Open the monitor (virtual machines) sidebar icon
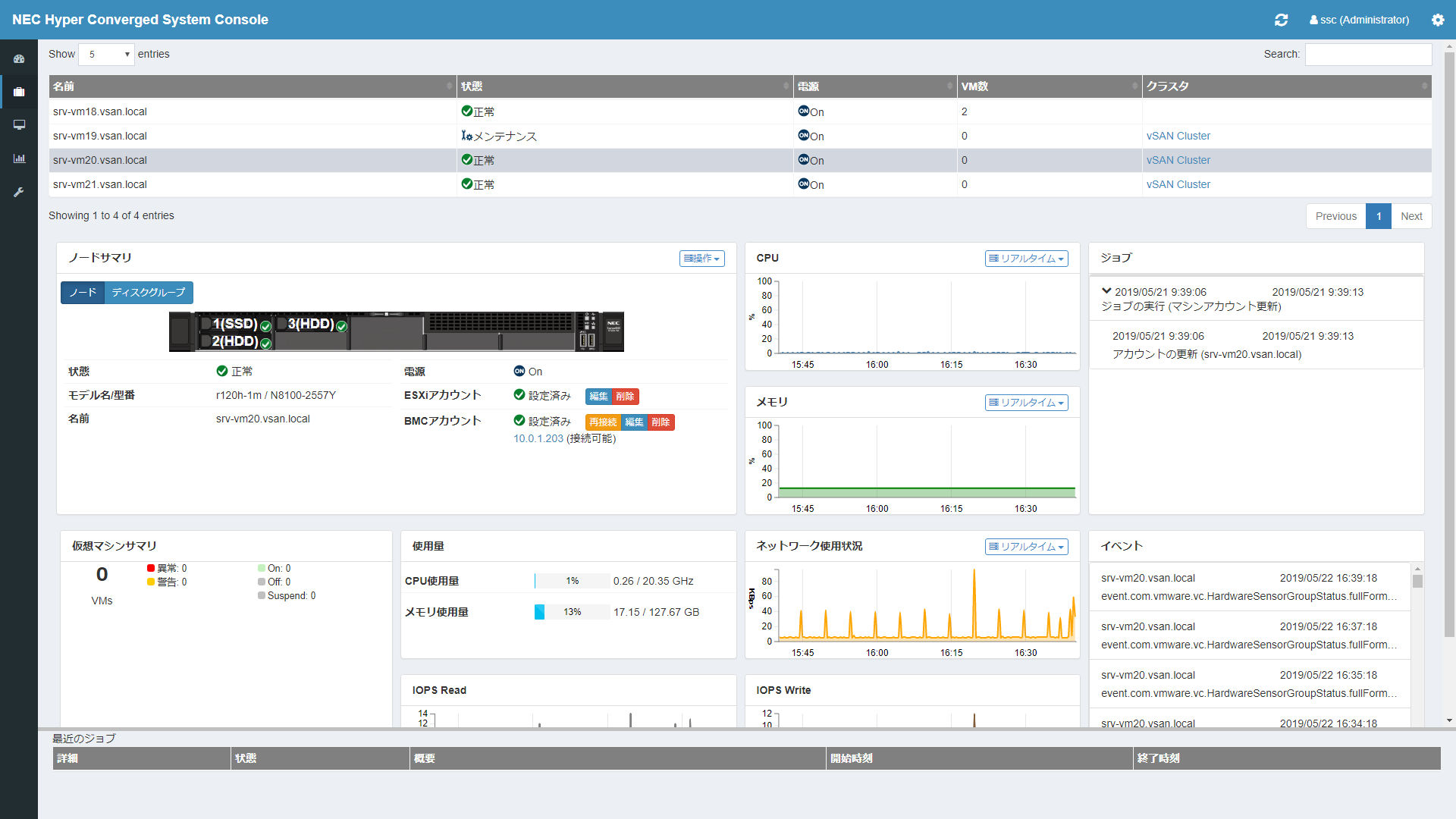This screenshot has height=819, width=1456. [19, 125]
